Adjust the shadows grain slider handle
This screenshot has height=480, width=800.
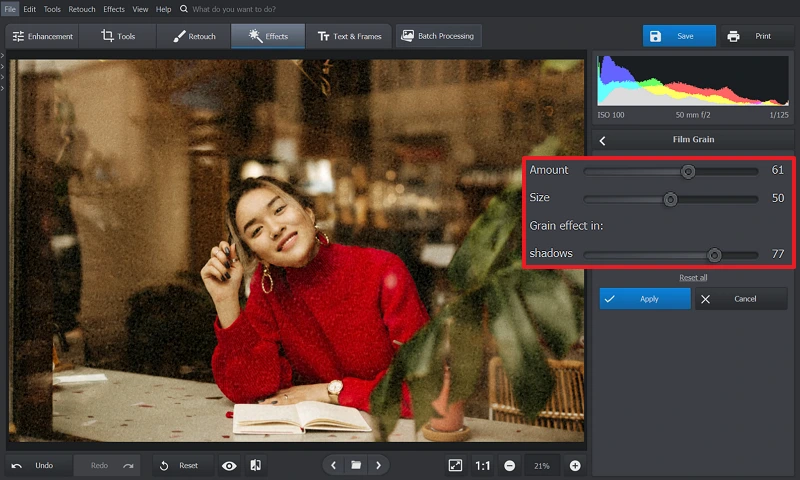click(714, 255)
